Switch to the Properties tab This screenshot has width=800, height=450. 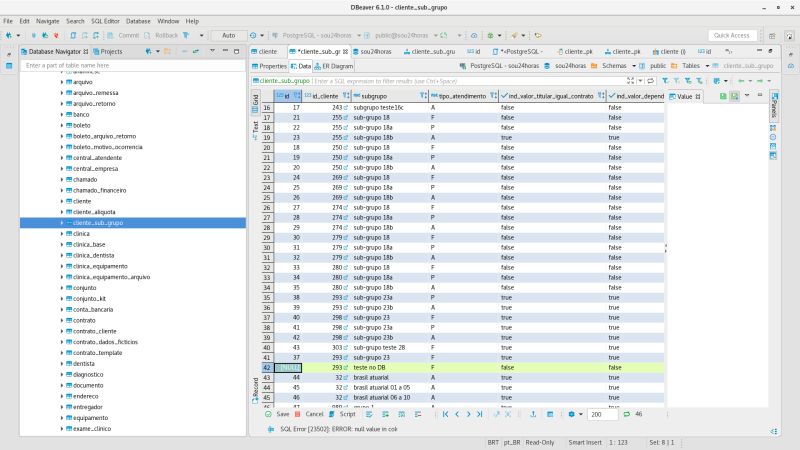click(269, 66)
